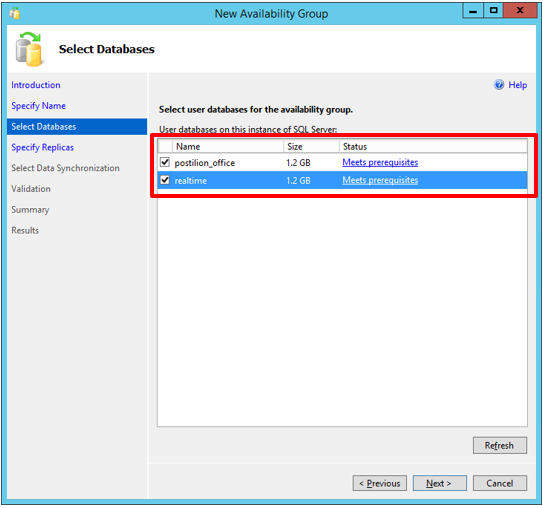543x508 pixels.
Task: Go to the Specify Name step
Action: (x=38, y=106)
